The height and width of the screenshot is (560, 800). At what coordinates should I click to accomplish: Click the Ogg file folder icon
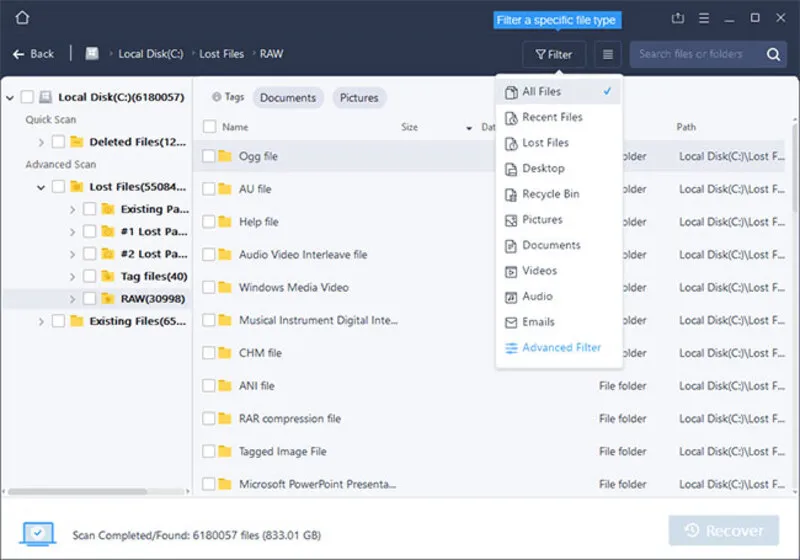225,156
